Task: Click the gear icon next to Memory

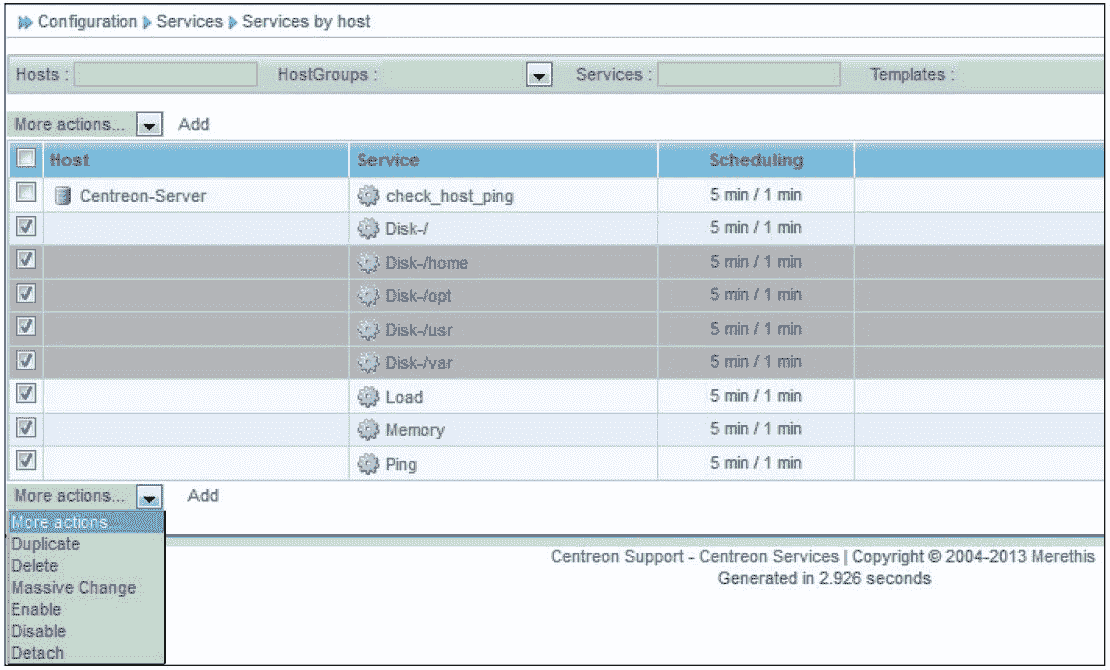Action: pos(368,430)
